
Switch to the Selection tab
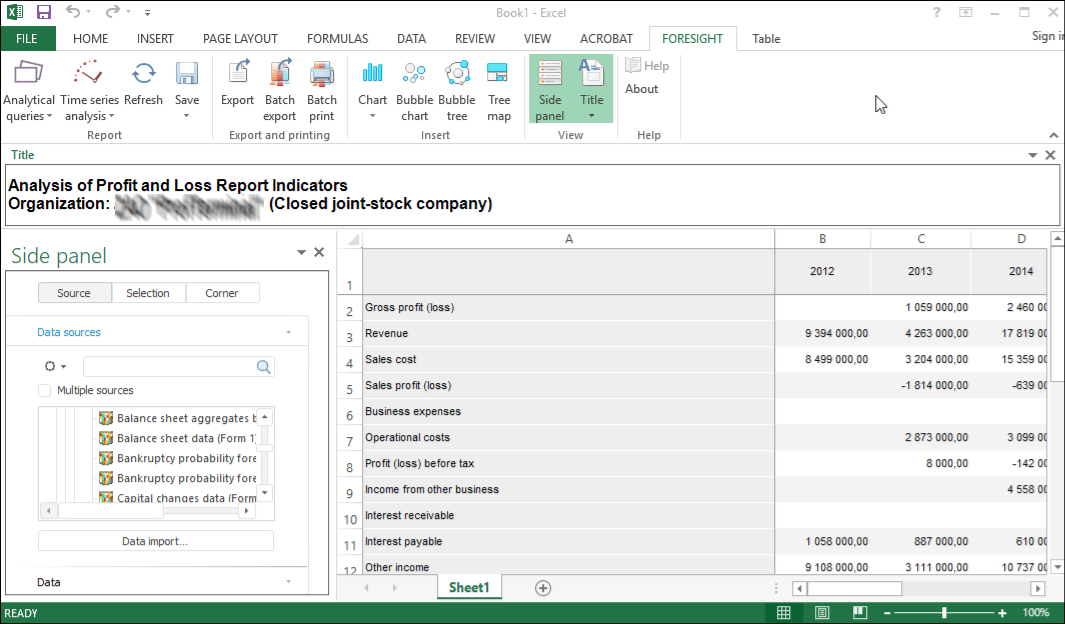(148, 293)
